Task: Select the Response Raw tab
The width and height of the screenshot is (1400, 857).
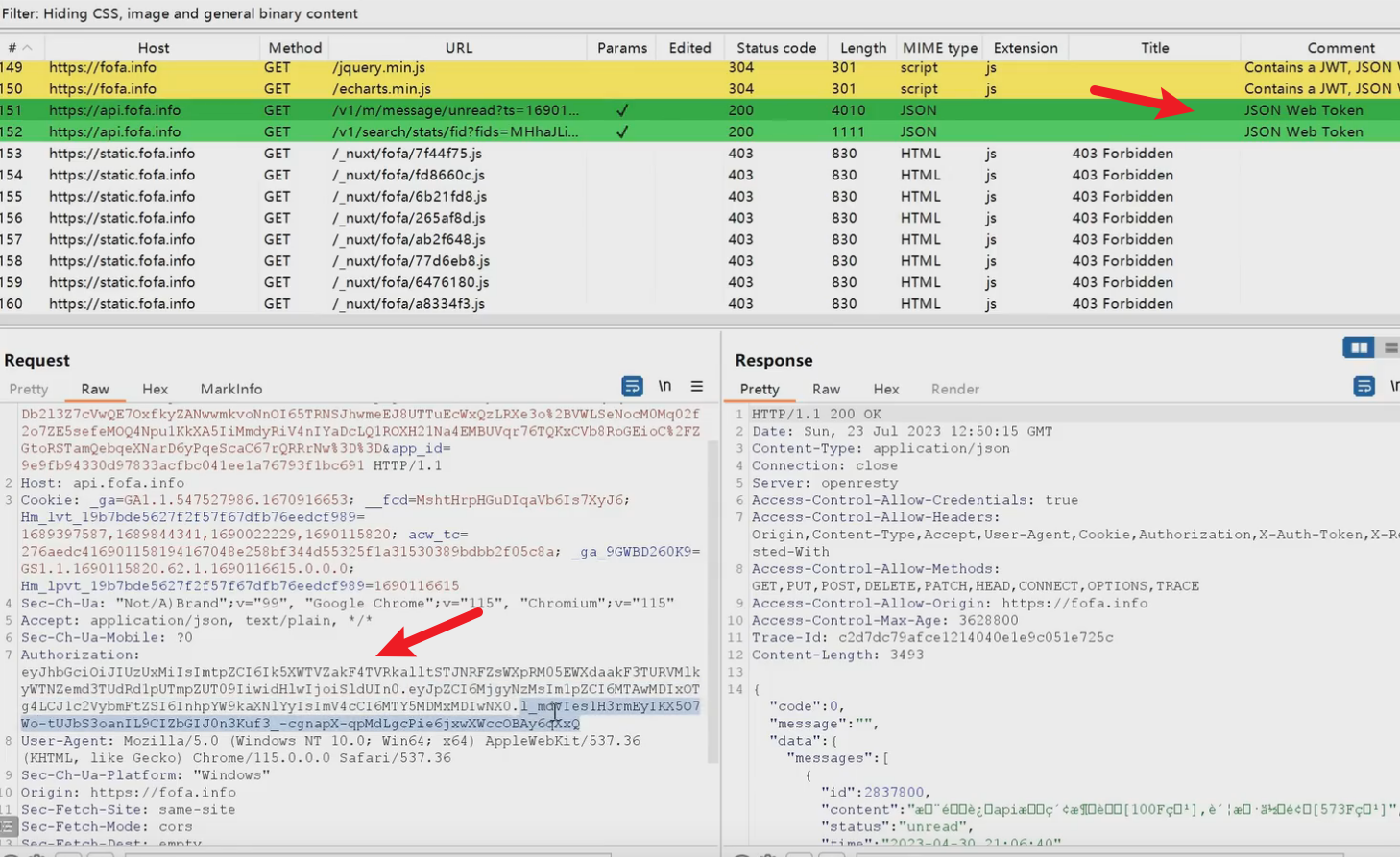Action: pos(826,389)
